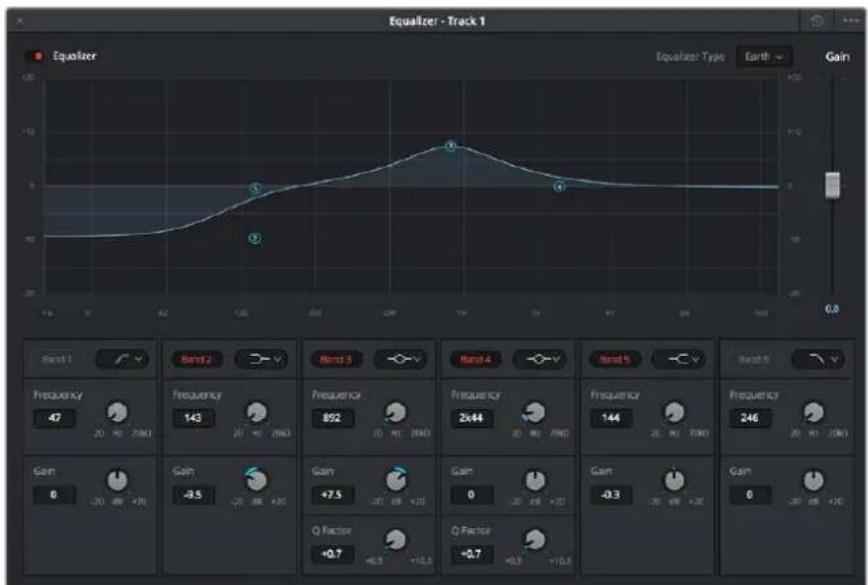Close the Equalizer window
The image size is (868, 585).
[20, 22]
